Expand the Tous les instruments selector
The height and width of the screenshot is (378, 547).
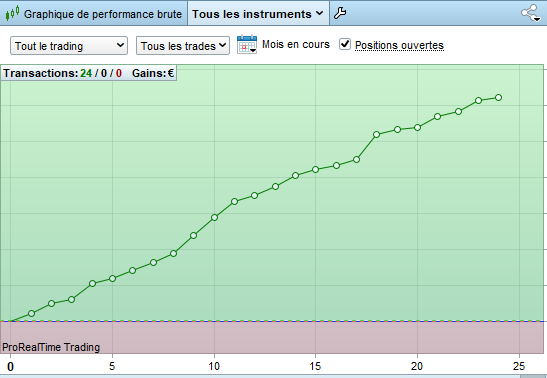[x=258, y=14]
